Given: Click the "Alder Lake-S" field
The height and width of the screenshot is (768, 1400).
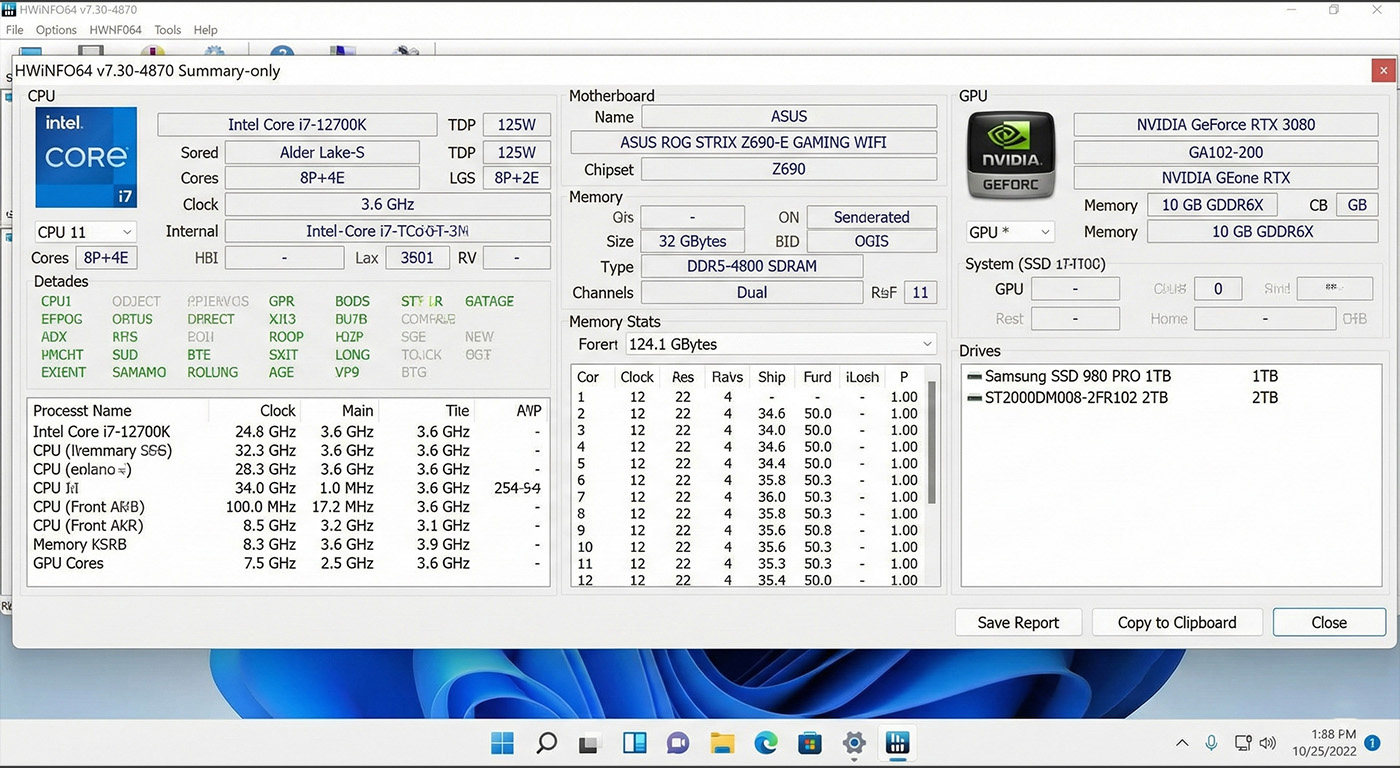Looking at the screenshot, I should pyautogui.click(x=322, y=153).
